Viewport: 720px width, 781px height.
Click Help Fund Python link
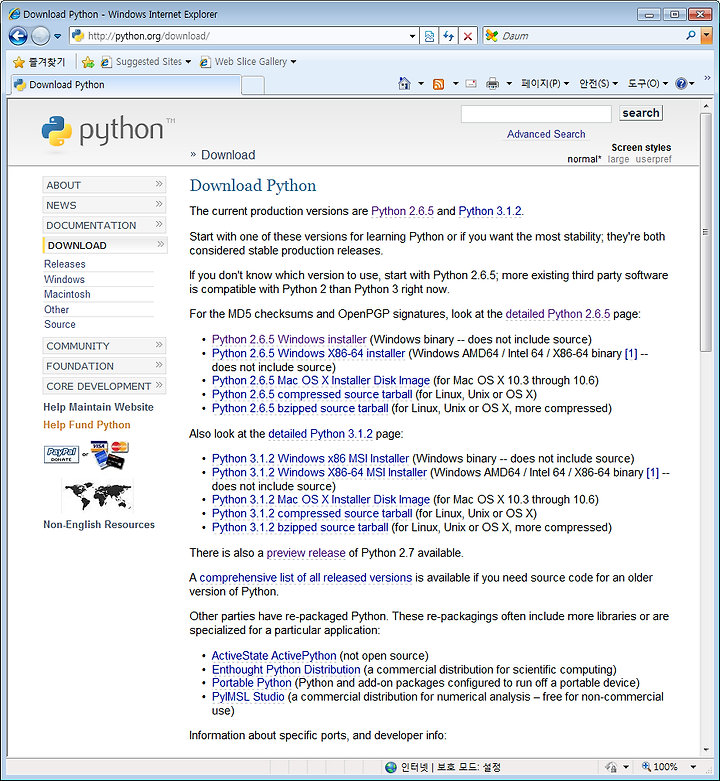click(x=87, y=425)
